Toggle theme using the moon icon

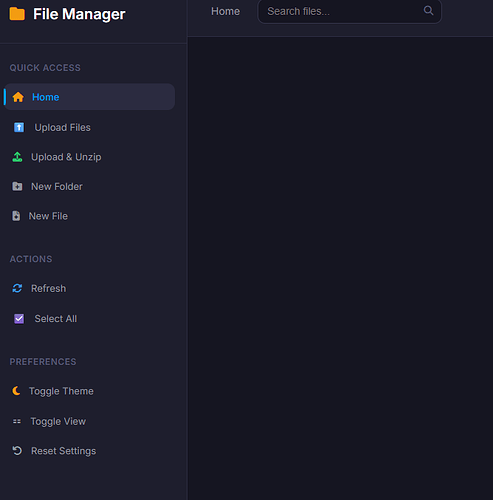[16, 391]
